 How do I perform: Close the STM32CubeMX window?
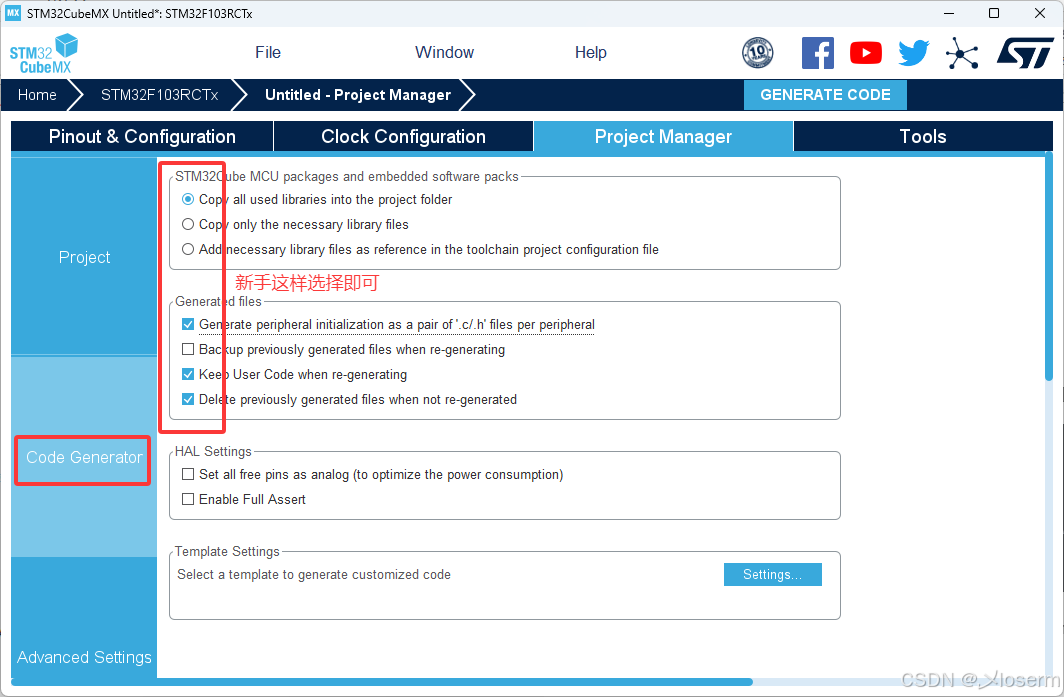click(x=1040, y=13)
